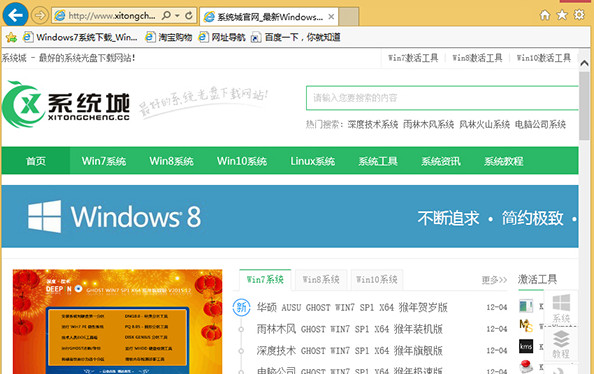Click hot search 风林火山系统
The width and height of the screenshot is (594, 374).
pos(485,124)
